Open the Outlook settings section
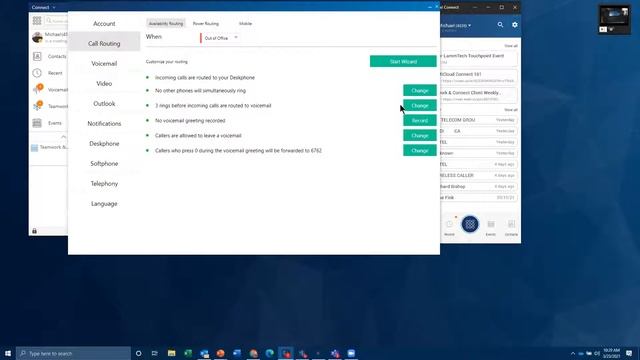640x360 pixels. tap(104, 104)
